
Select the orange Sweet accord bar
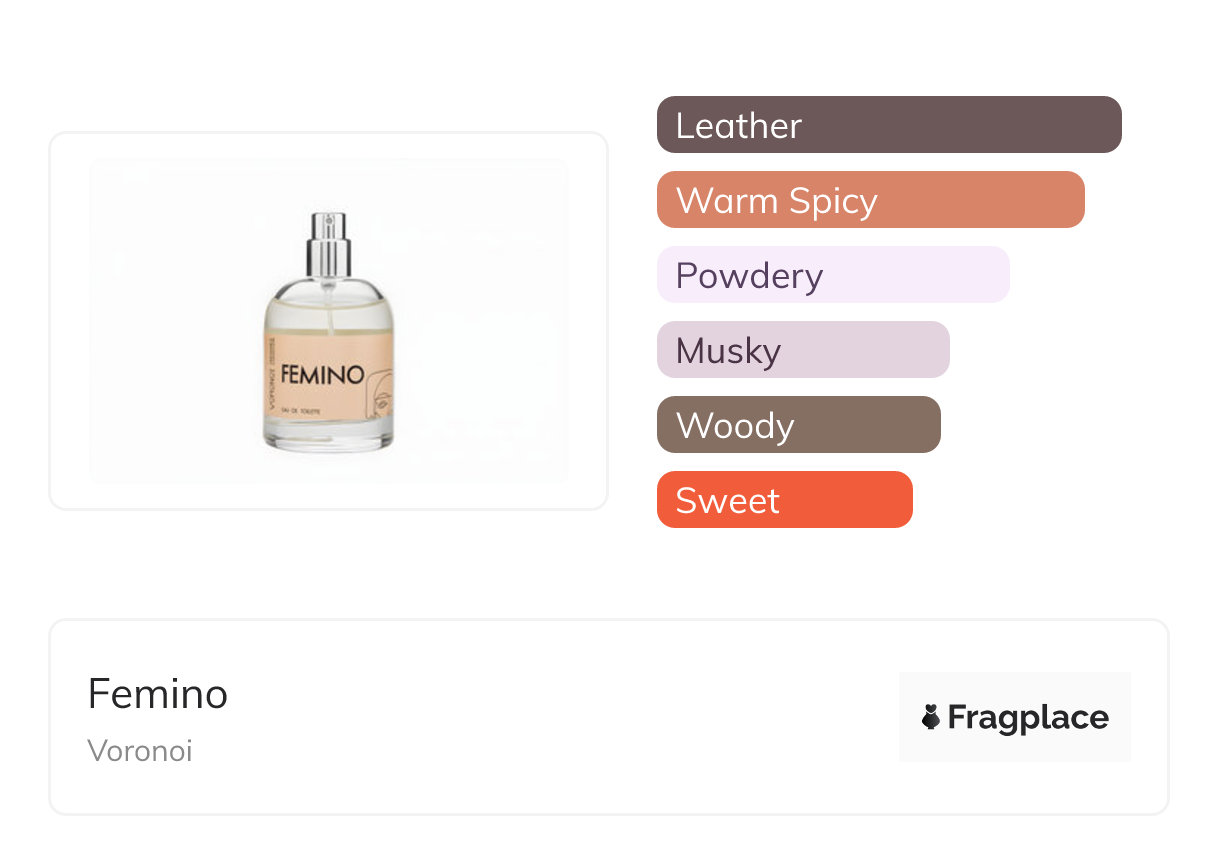(784, 500)
